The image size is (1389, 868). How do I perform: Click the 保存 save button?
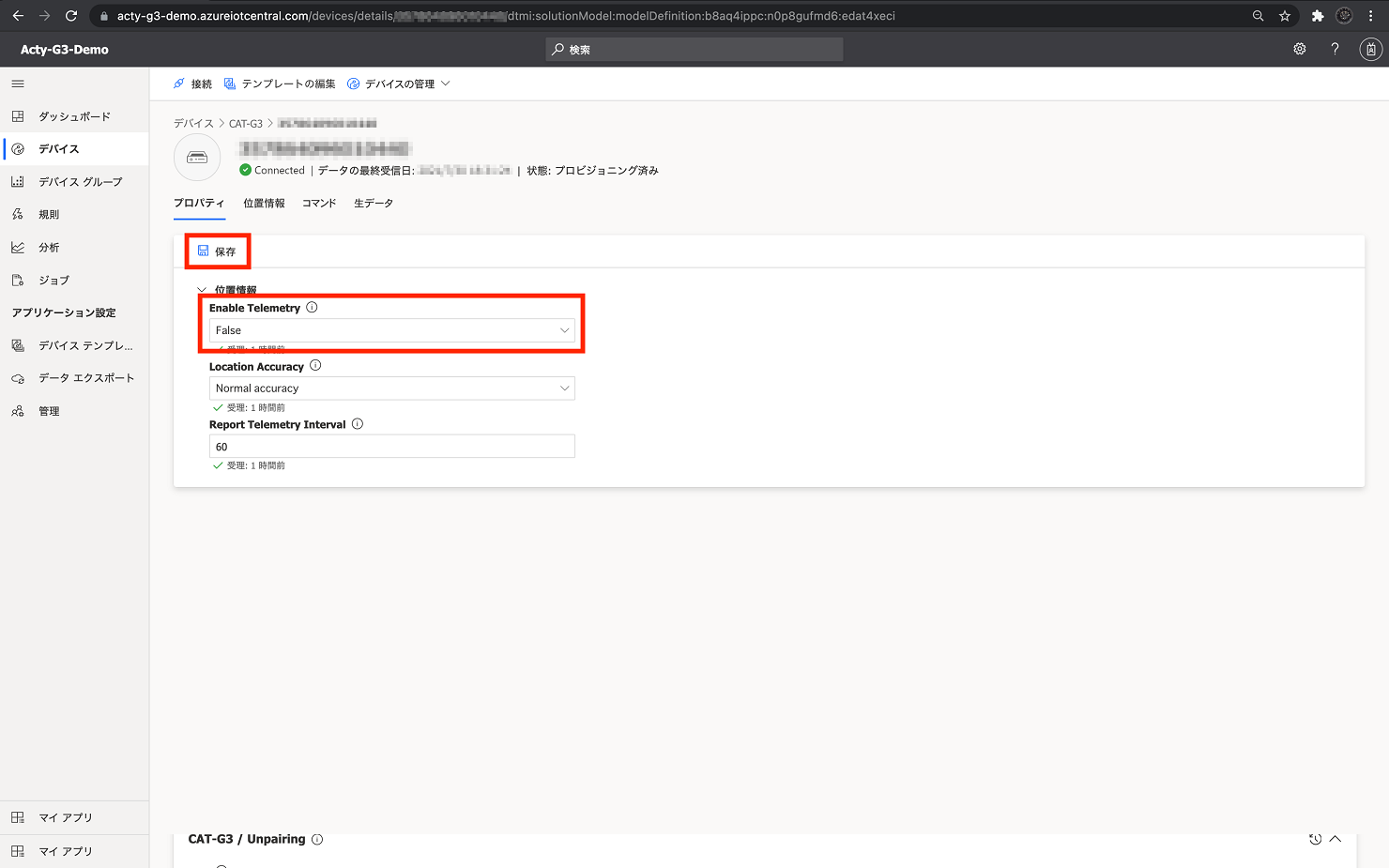(x=217, y=251)
